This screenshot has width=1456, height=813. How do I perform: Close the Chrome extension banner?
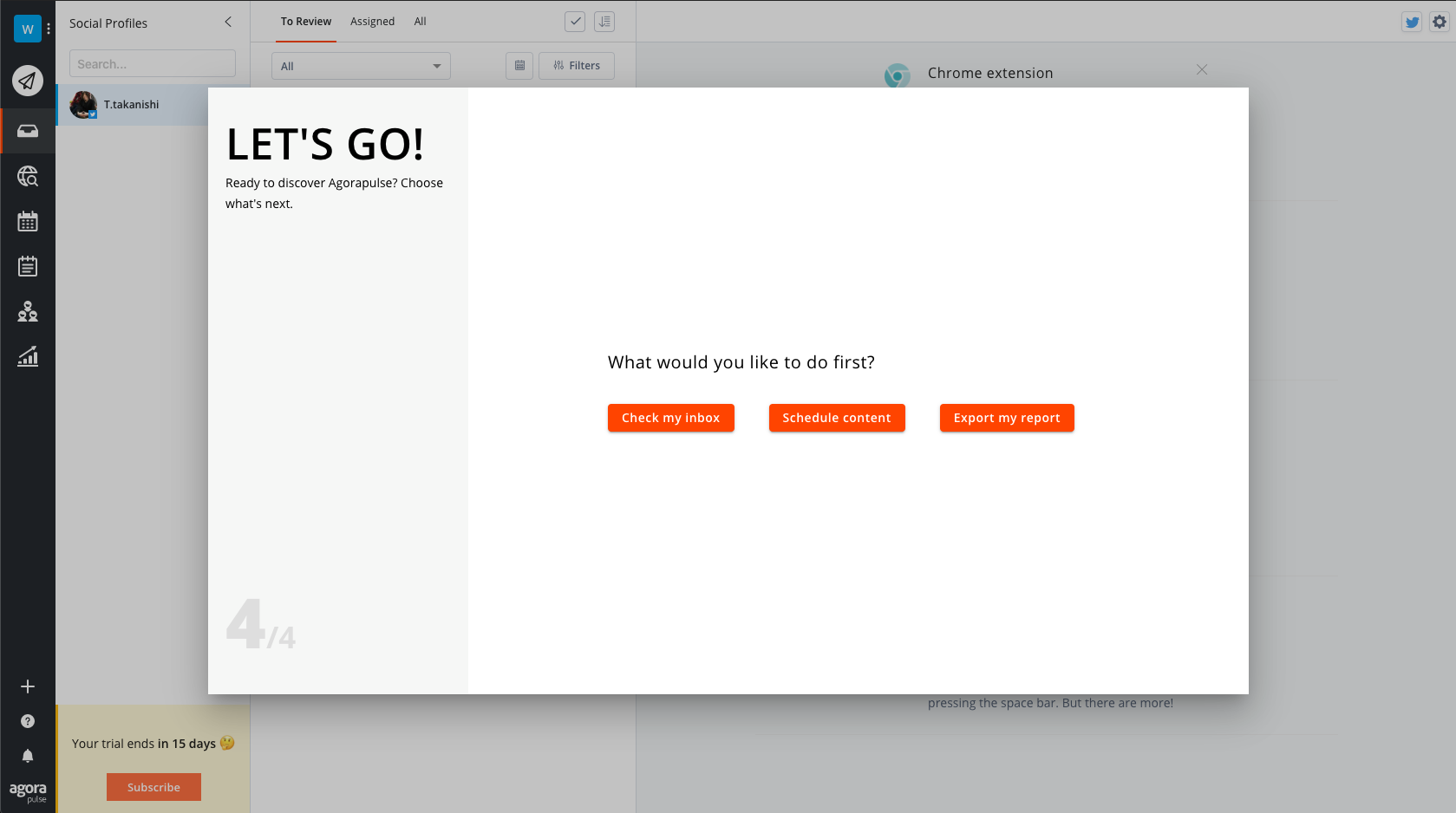point(1202,69)
